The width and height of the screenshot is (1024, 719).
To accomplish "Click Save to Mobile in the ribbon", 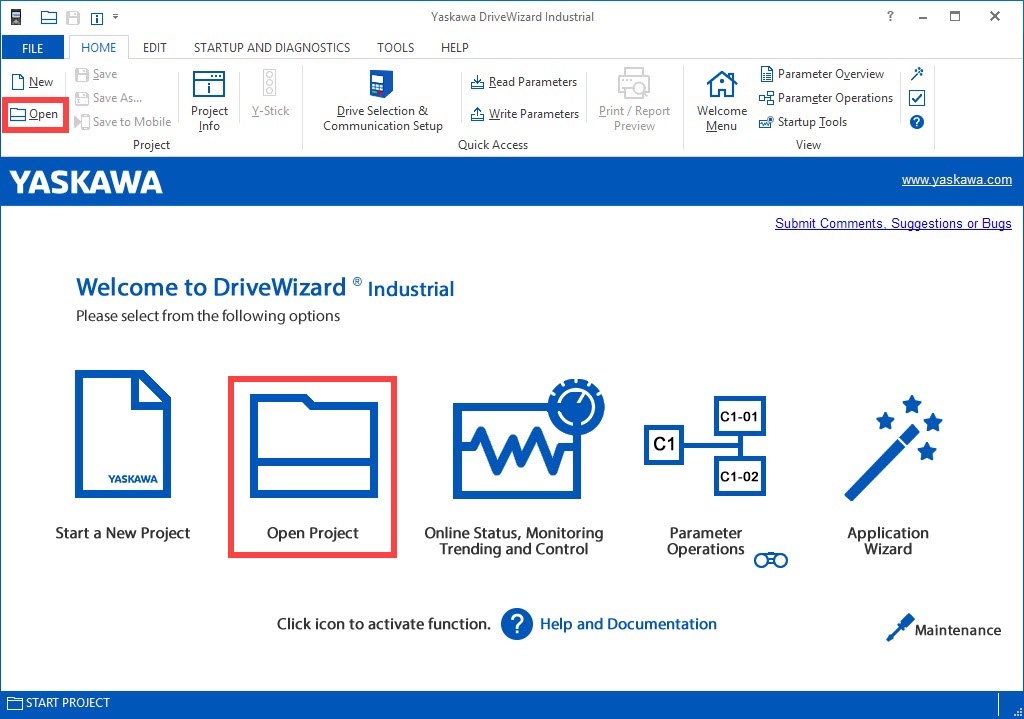I will (x=123, y=121).
